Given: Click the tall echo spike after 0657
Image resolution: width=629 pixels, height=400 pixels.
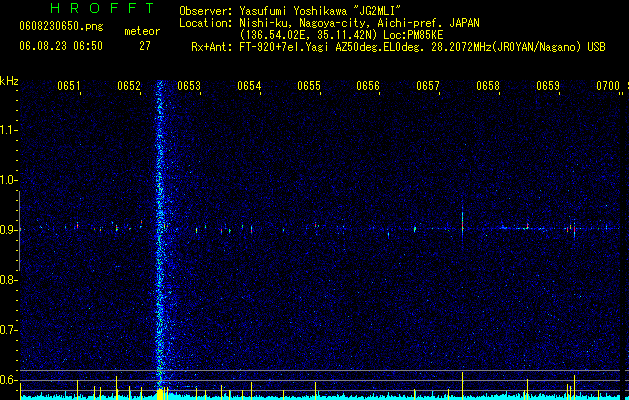Looking at the screenshot, I should 463,223.
